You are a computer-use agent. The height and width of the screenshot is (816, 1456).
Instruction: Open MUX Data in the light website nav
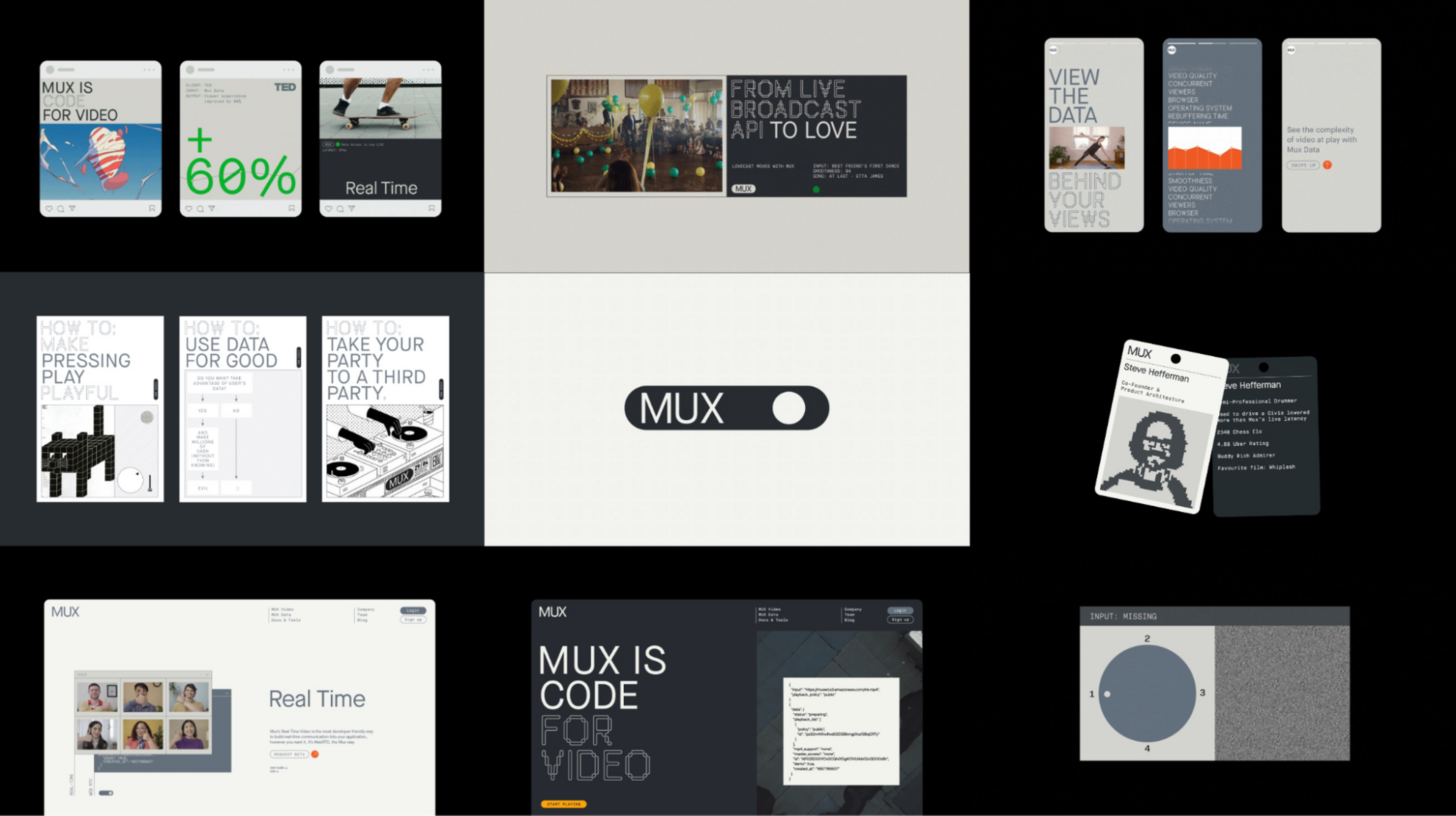[281, 615]
